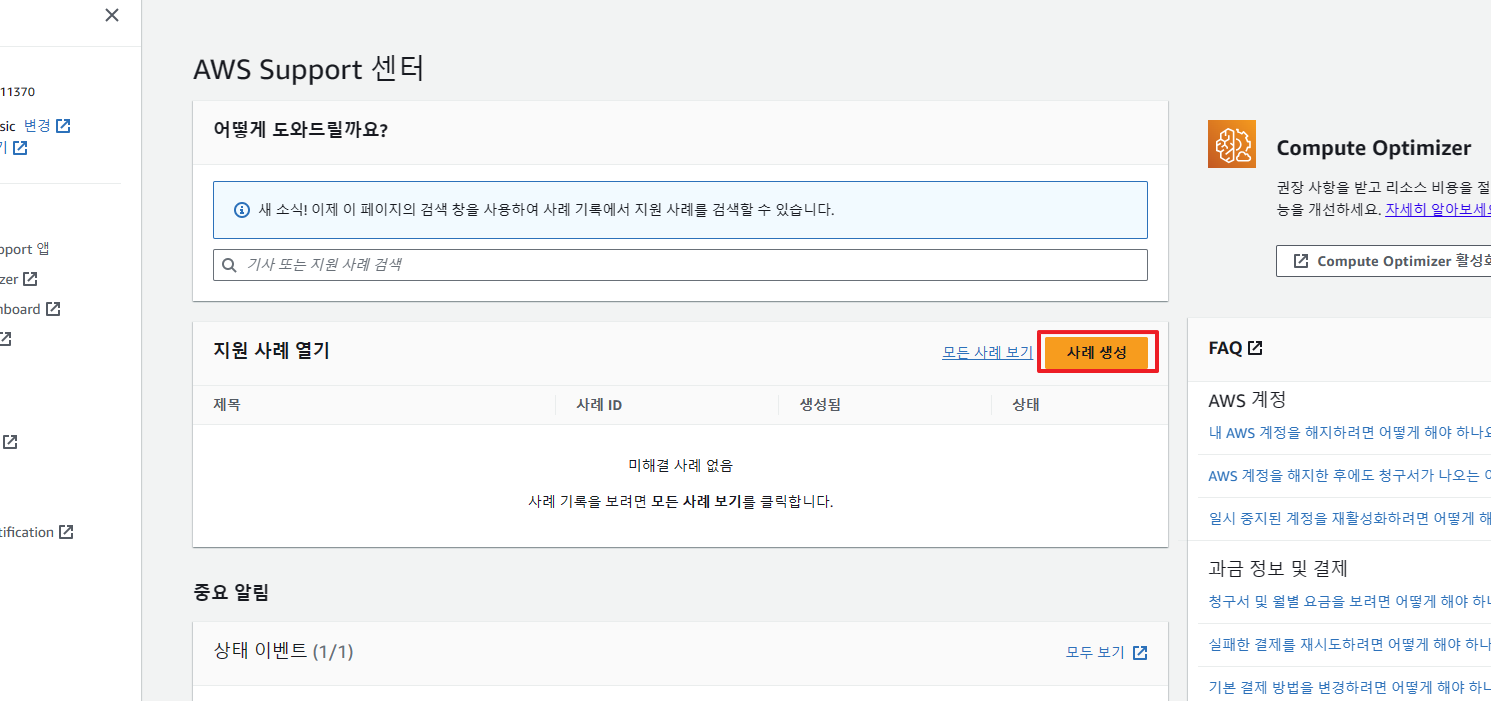
Task: Click the 어떻게 도와드릴까요? heading
Action: tap(300, 129)
